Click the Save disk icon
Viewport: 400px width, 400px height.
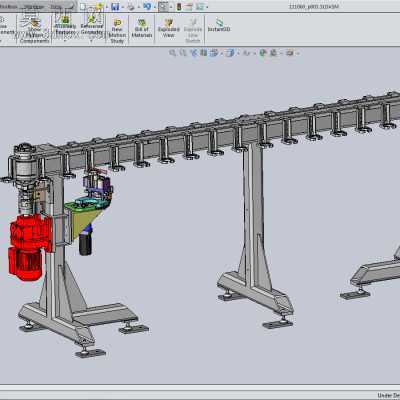pos(115,6)
